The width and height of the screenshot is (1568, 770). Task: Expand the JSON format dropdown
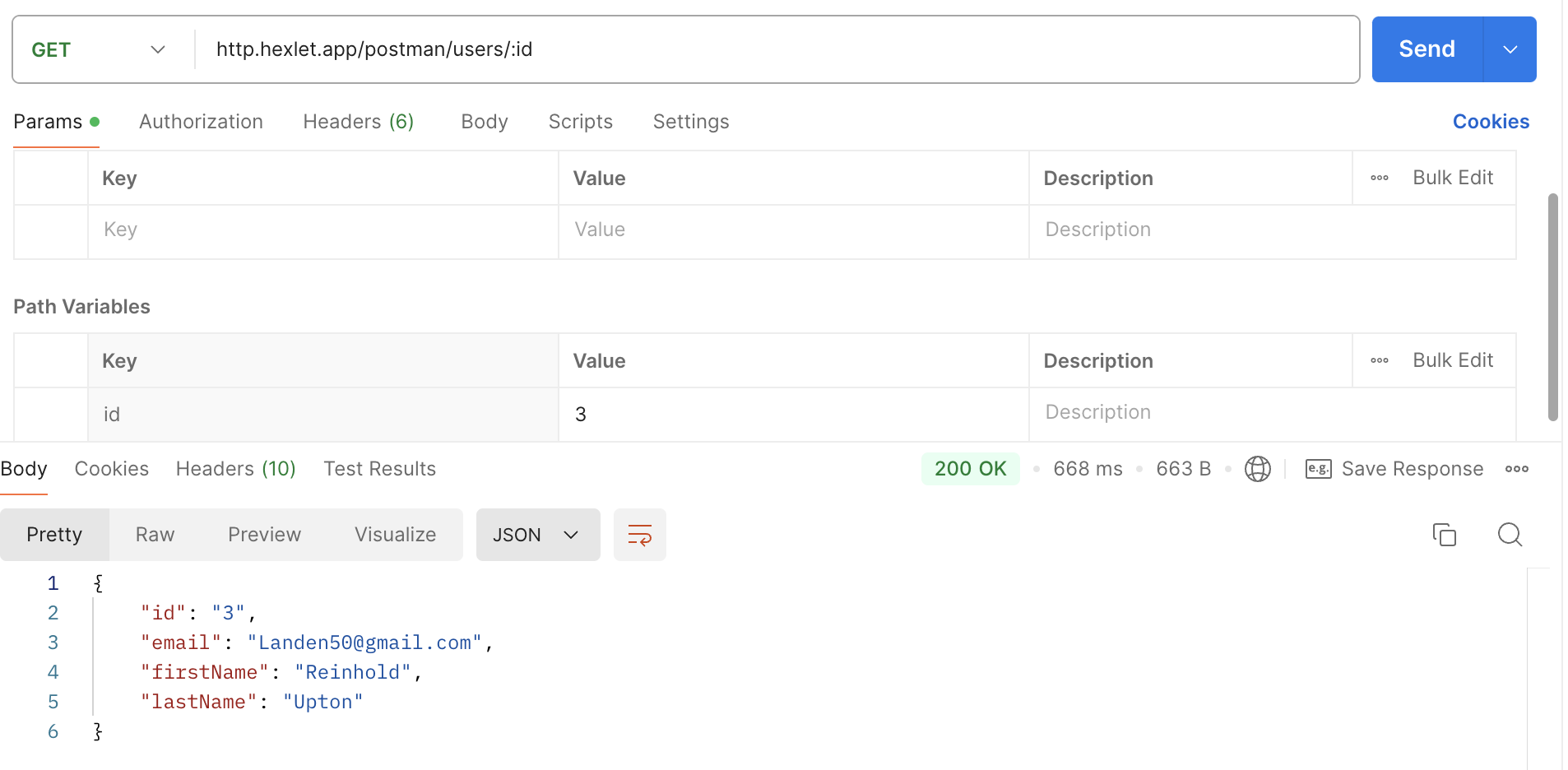537,535
